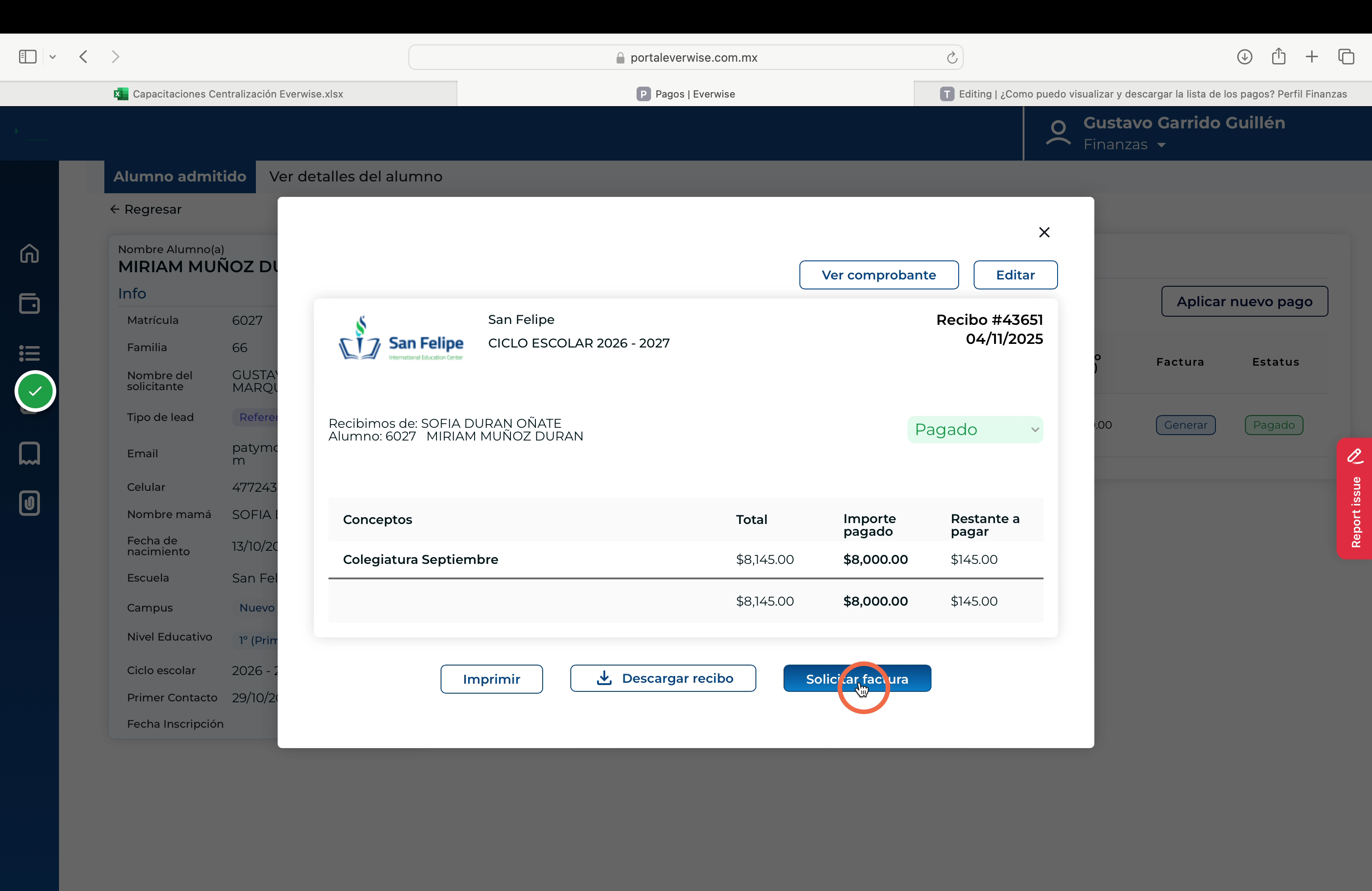Open a new tab with the plus icon
1372x891 pixels.
pos(1312,56)
